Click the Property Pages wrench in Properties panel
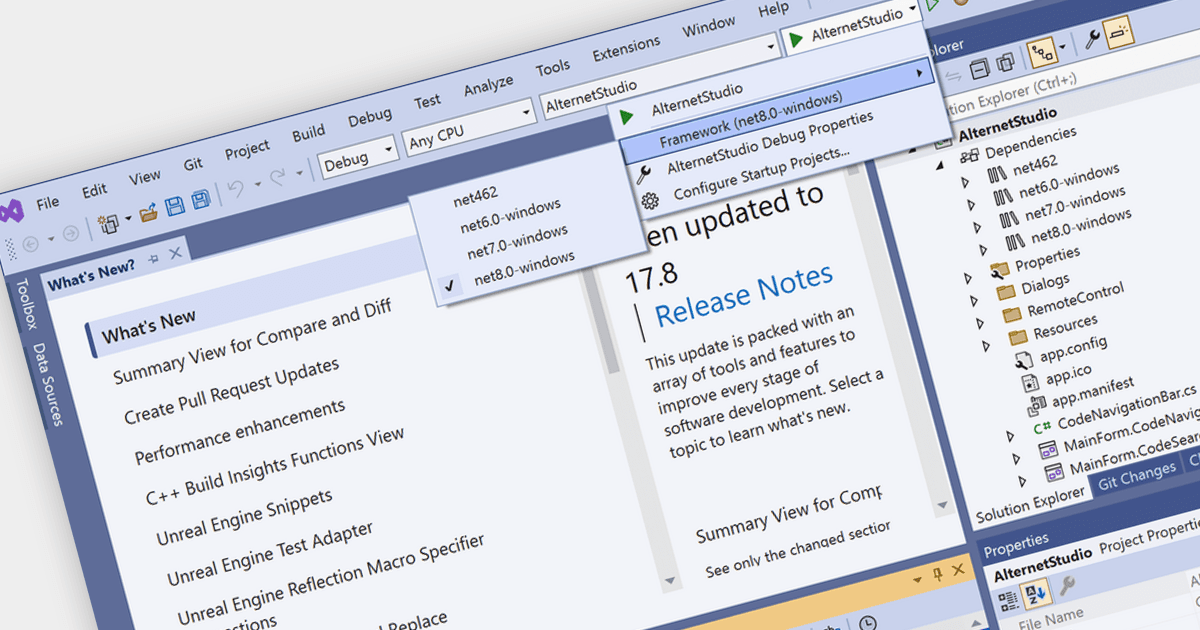The width and height of the screenshot is (1200, 630). pyautogui.click(x=1069, y=586)
